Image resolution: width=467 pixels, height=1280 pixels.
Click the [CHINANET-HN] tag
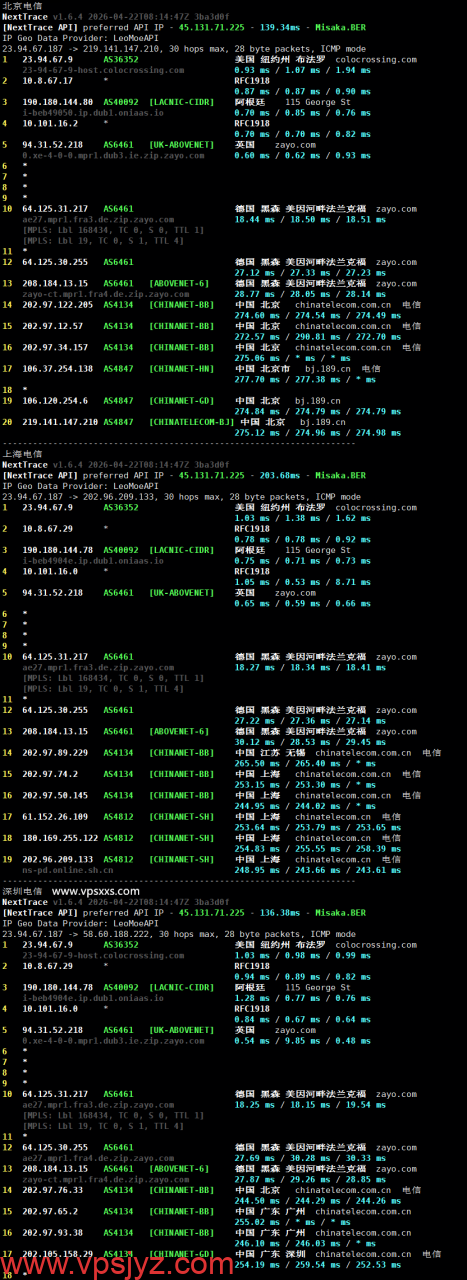click(181, 369)
